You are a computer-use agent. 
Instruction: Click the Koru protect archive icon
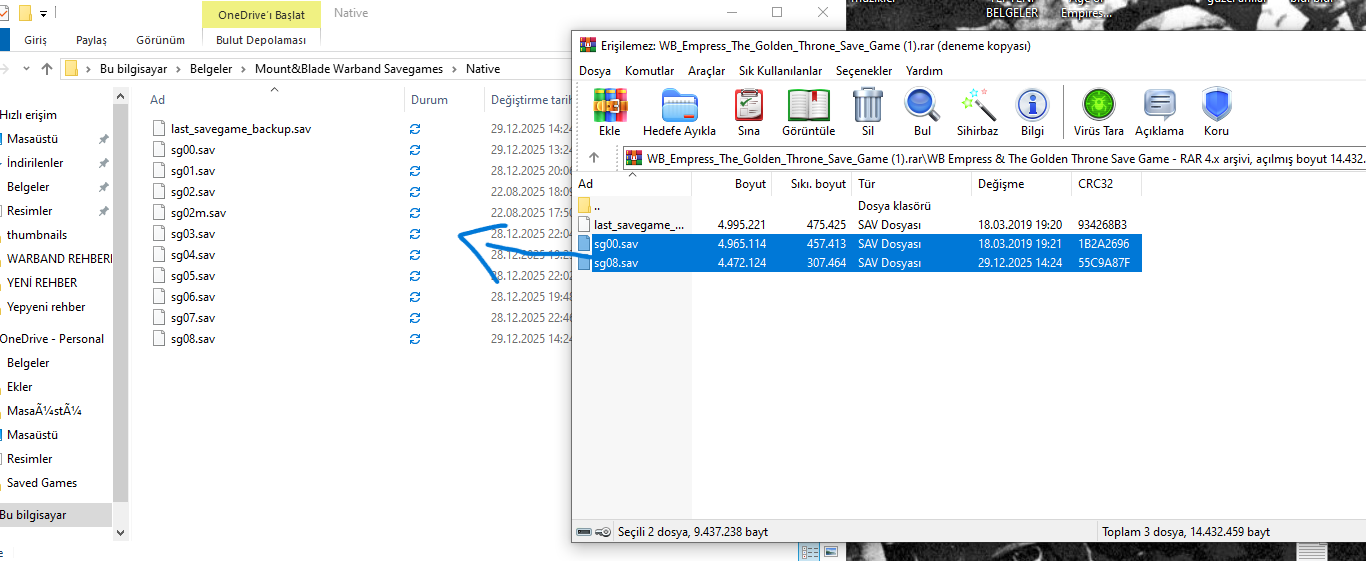click(x=1216, y=105)
